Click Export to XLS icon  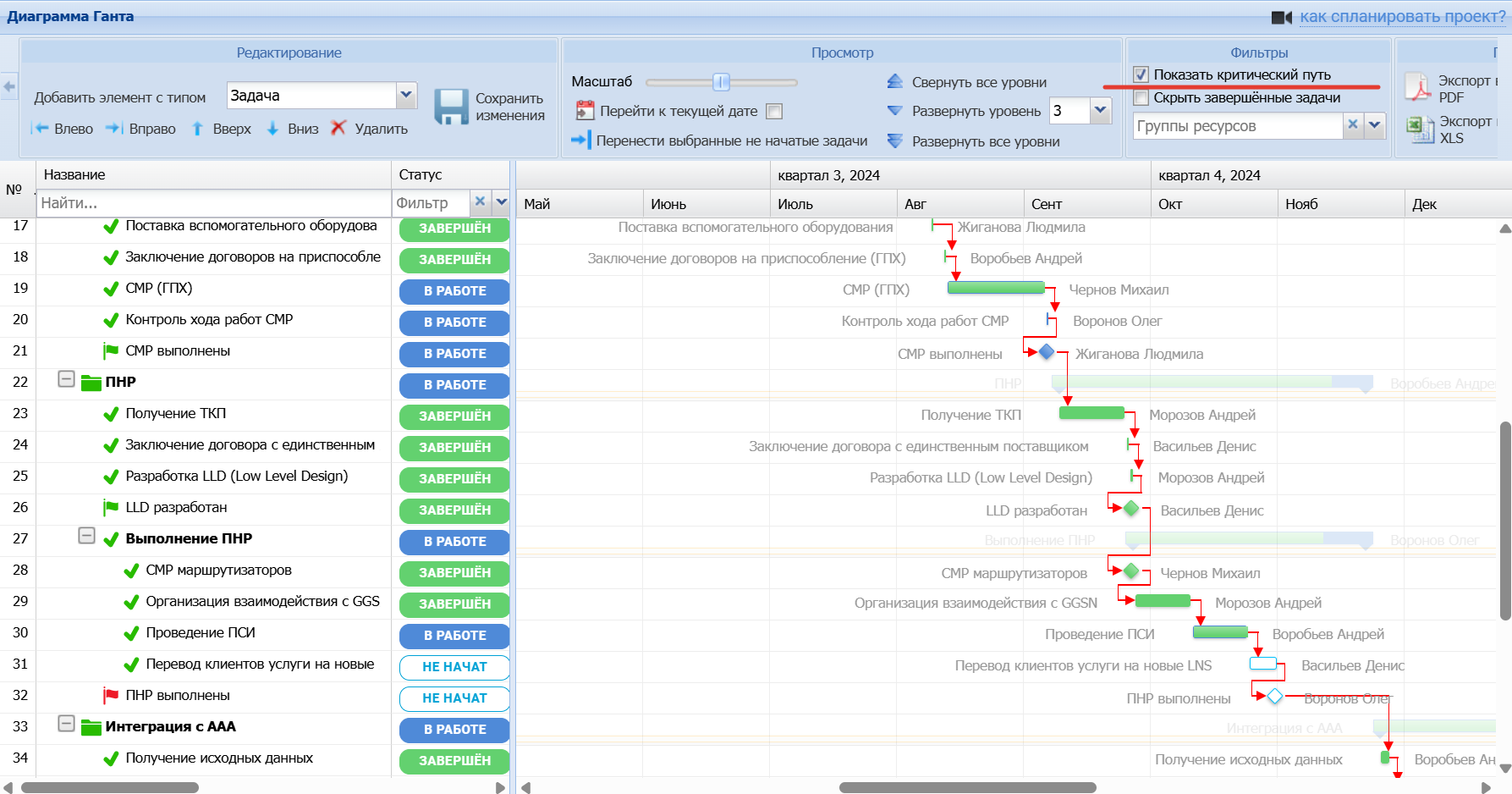coord(1417,129)
